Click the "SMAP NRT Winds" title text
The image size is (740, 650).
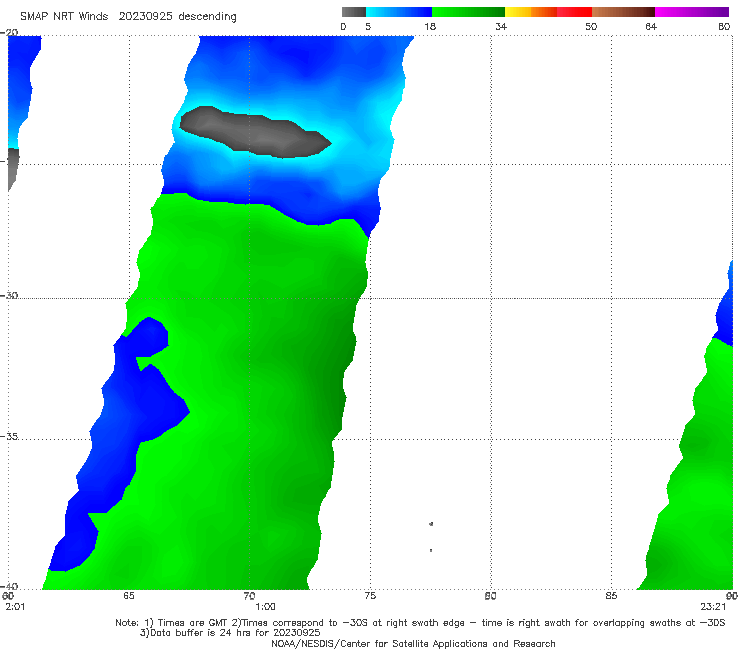(64, 16)
